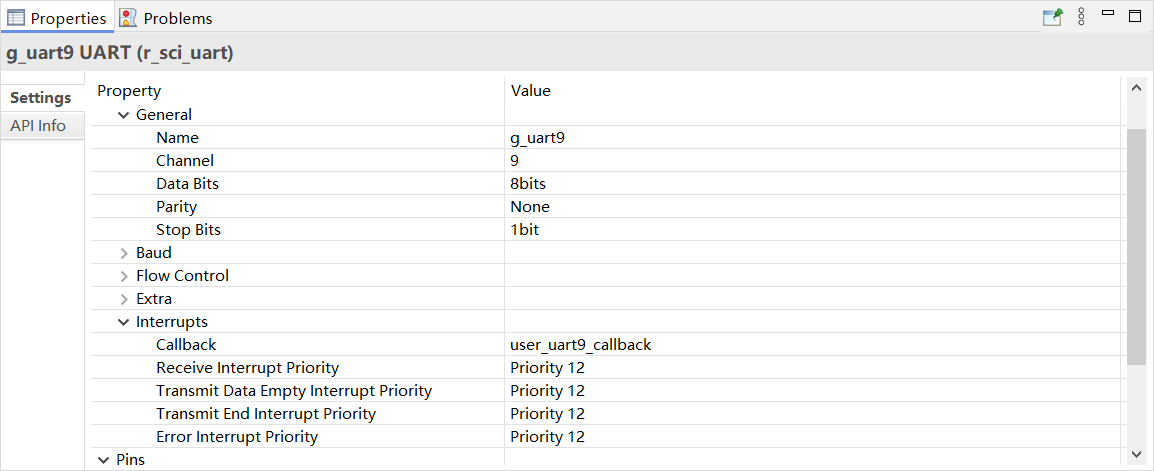The height and width of the screenshot is (471, 1154).
Task: Minimize the Properties view panel
Action: click(x=1108, y=14)
